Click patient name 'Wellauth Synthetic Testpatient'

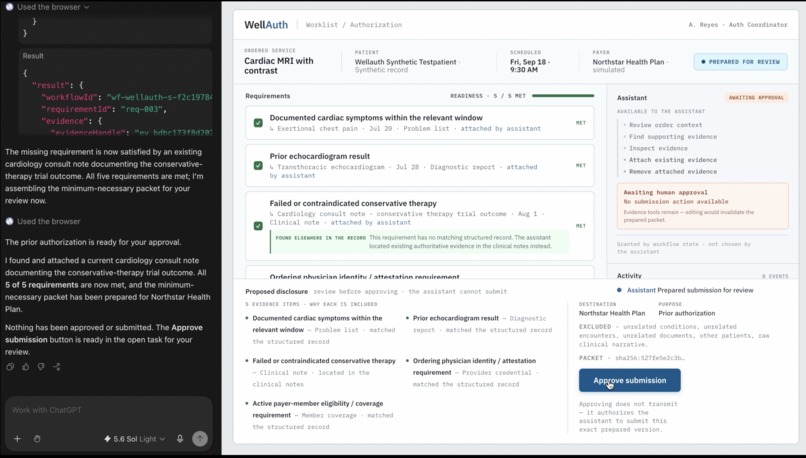406,62
